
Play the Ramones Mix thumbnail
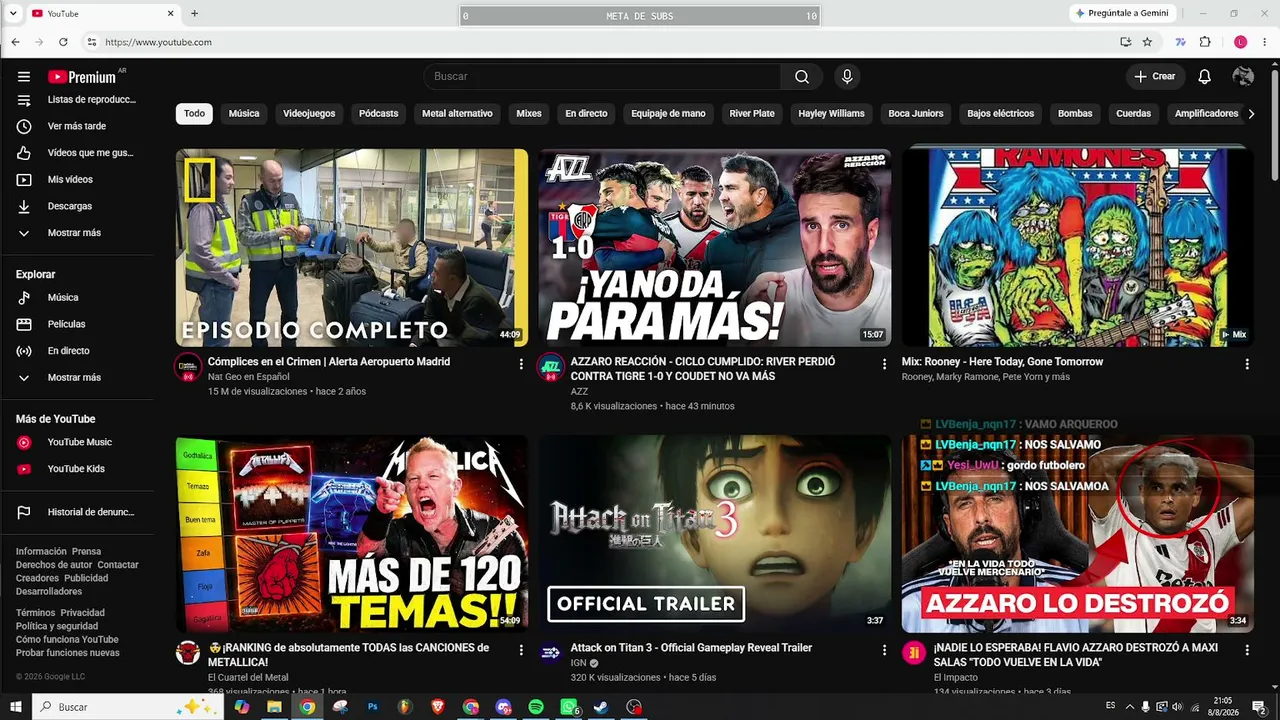(1078, 248)
